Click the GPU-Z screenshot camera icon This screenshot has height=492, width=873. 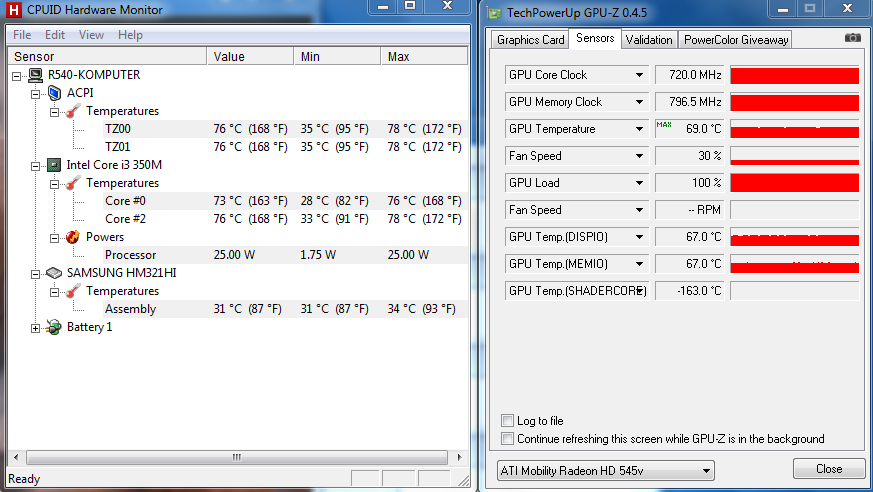click(852, 38)
